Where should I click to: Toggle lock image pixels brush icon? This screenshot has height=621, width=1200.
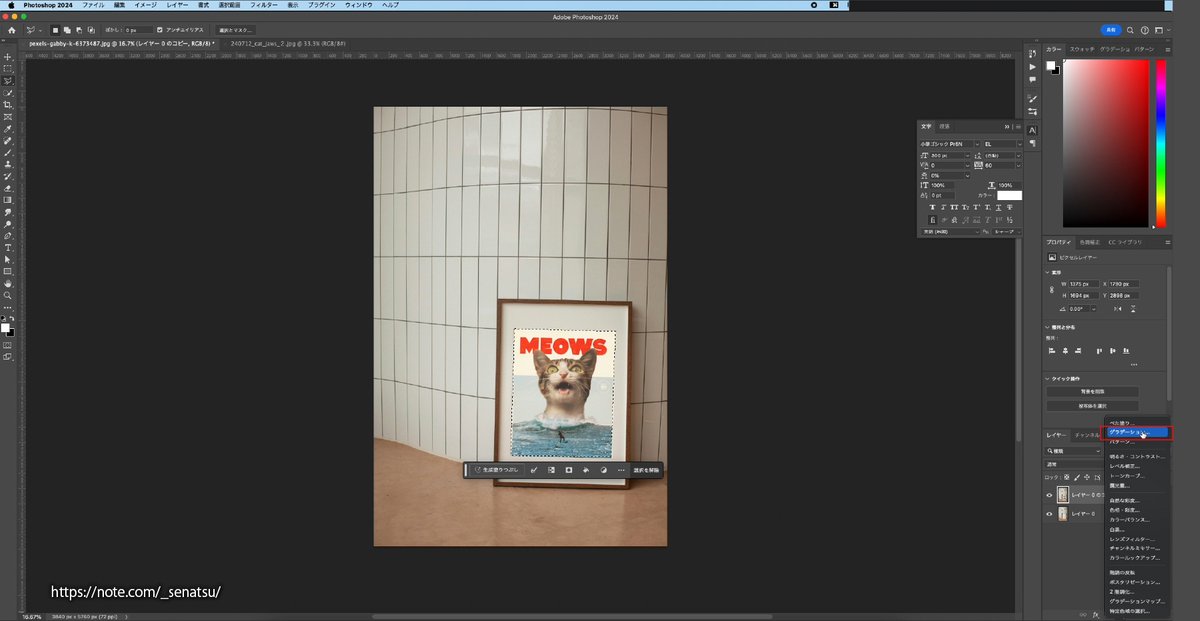[1076, 478]
